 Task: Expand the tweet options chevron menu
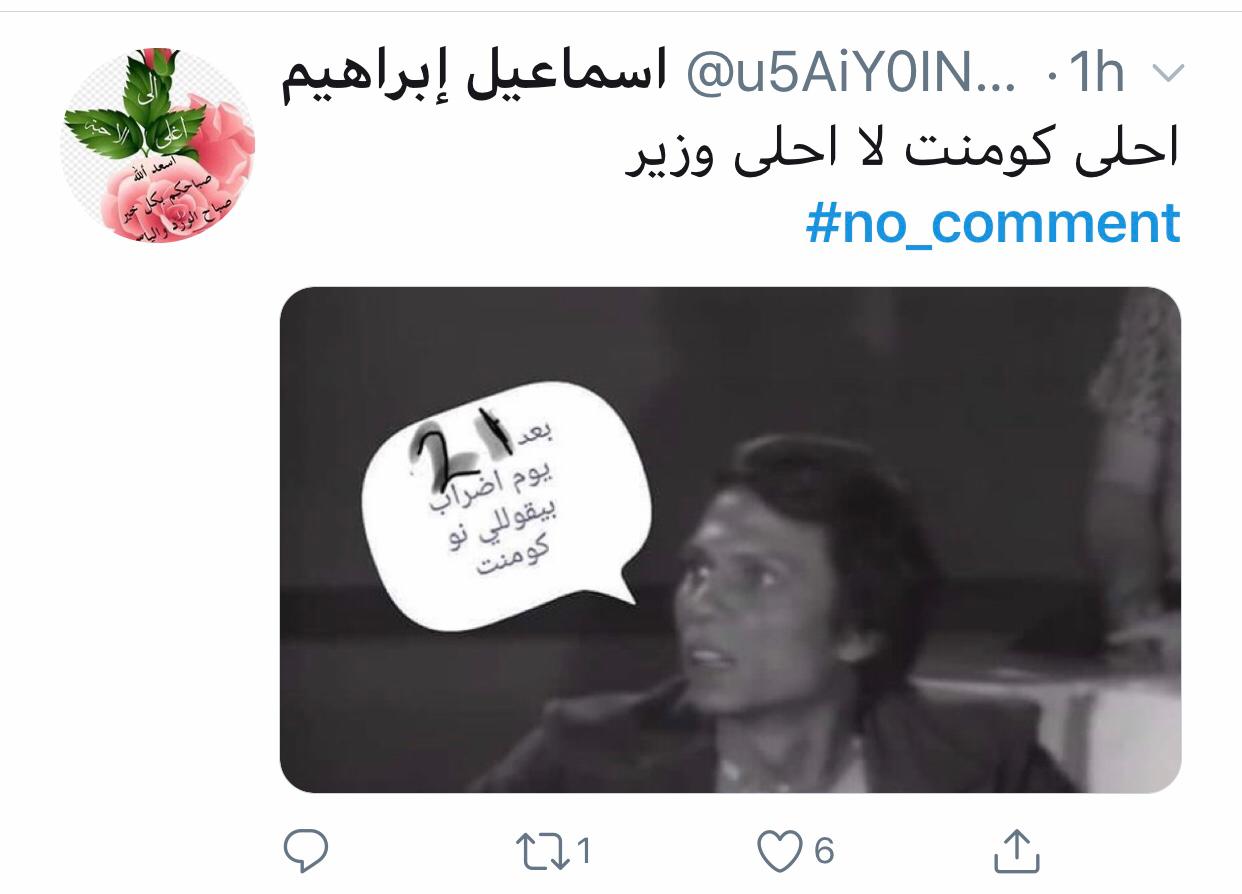click(1168, 74)
